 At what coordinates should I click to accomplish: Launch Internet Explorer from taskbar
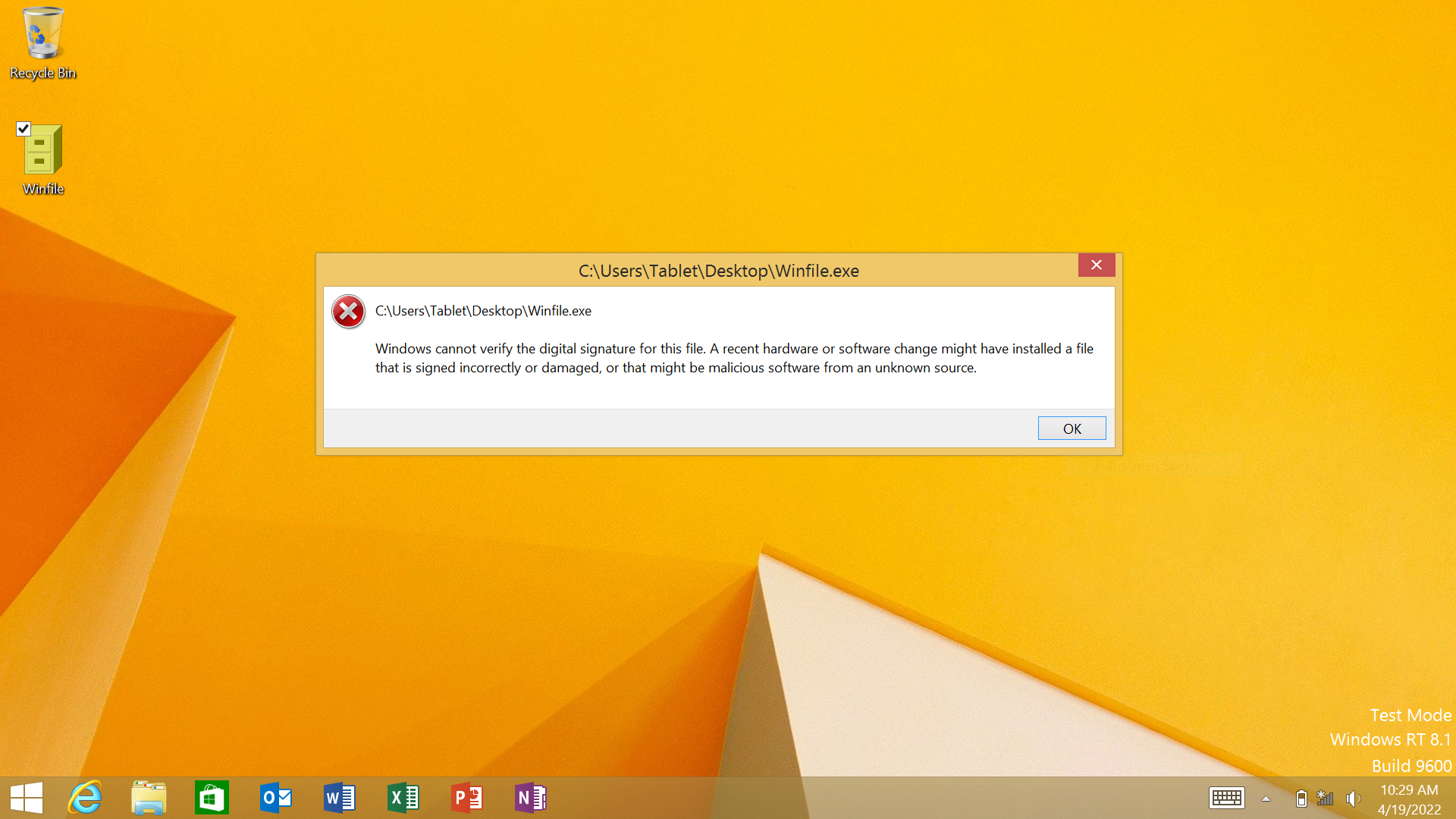(x=85, y=798)
